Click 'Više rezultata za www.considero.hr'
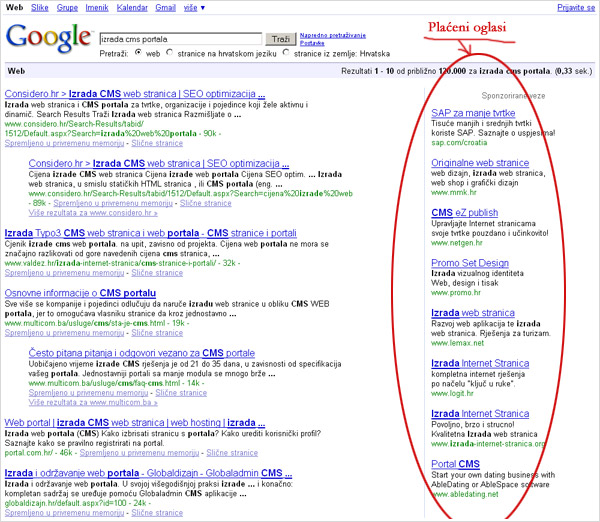Screen dimensions: 600x522 click(93, 213)
